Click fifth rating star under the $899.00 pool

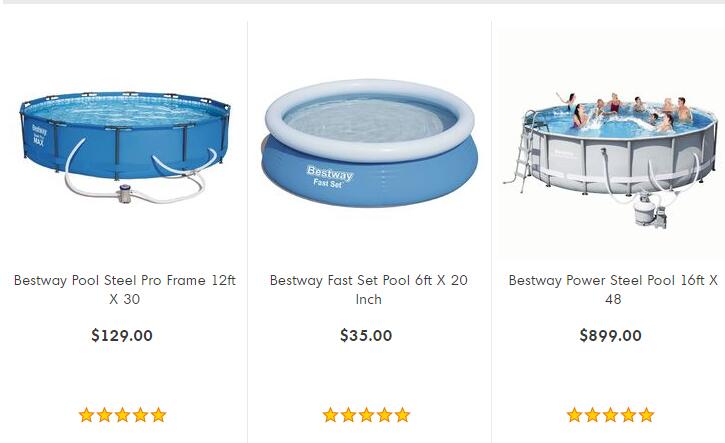[x=646, y=415]
